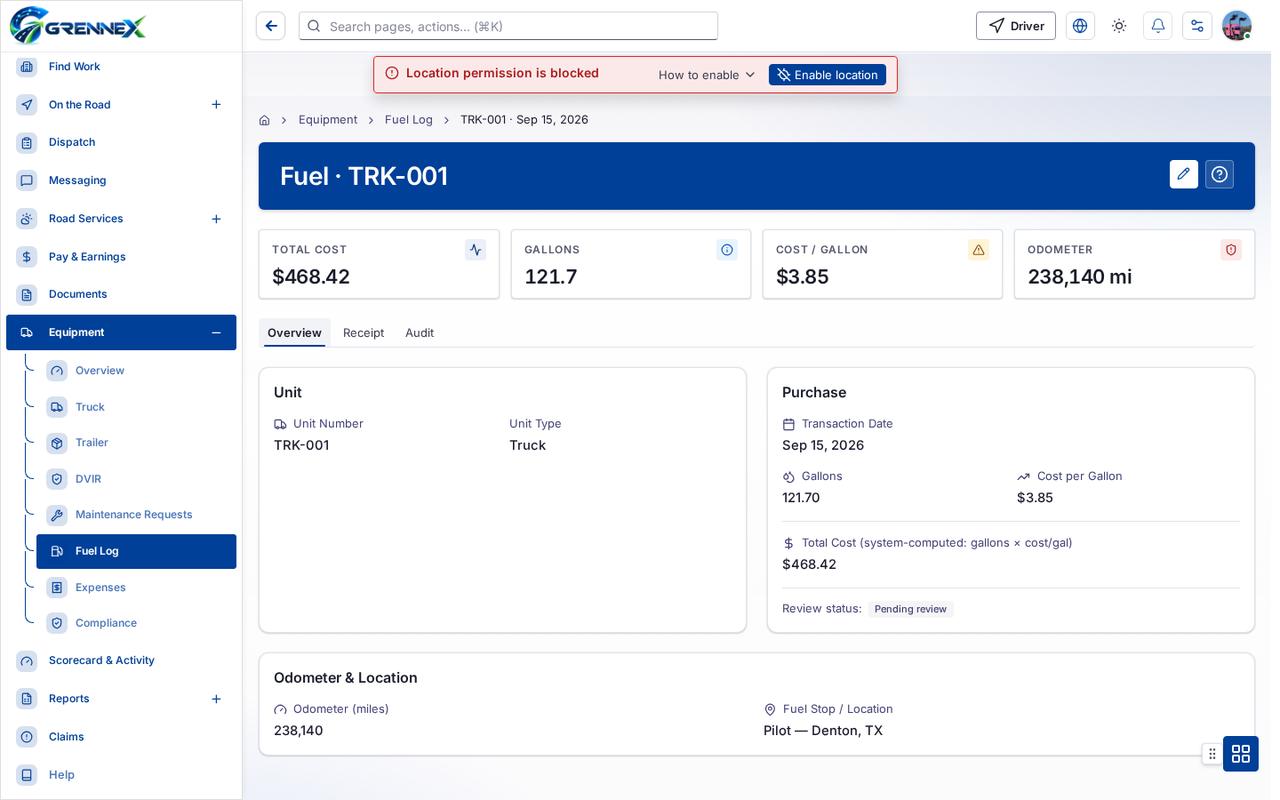Click the back arrow button

coord(271,26)
